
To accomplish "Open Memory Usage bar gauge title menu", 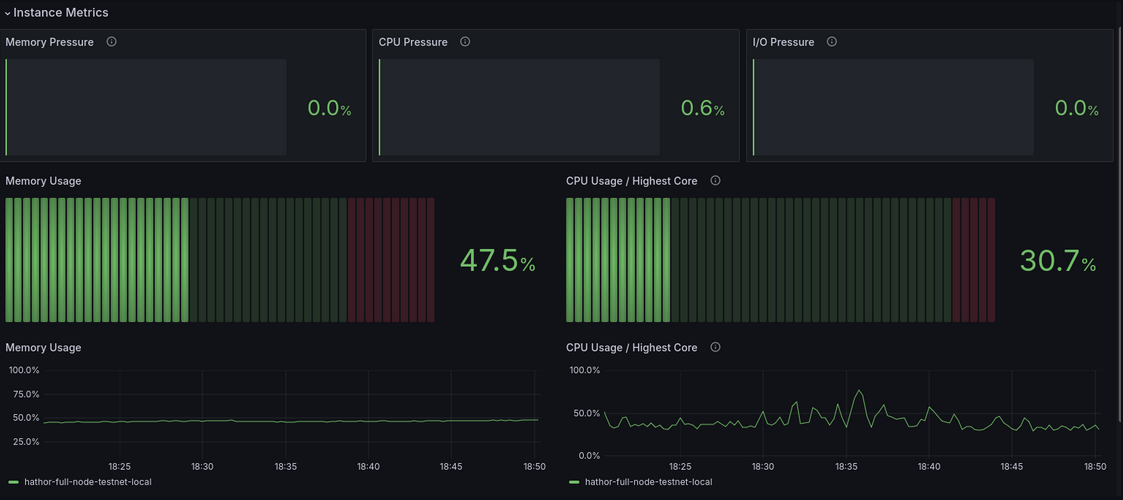I will coord(43,181).
